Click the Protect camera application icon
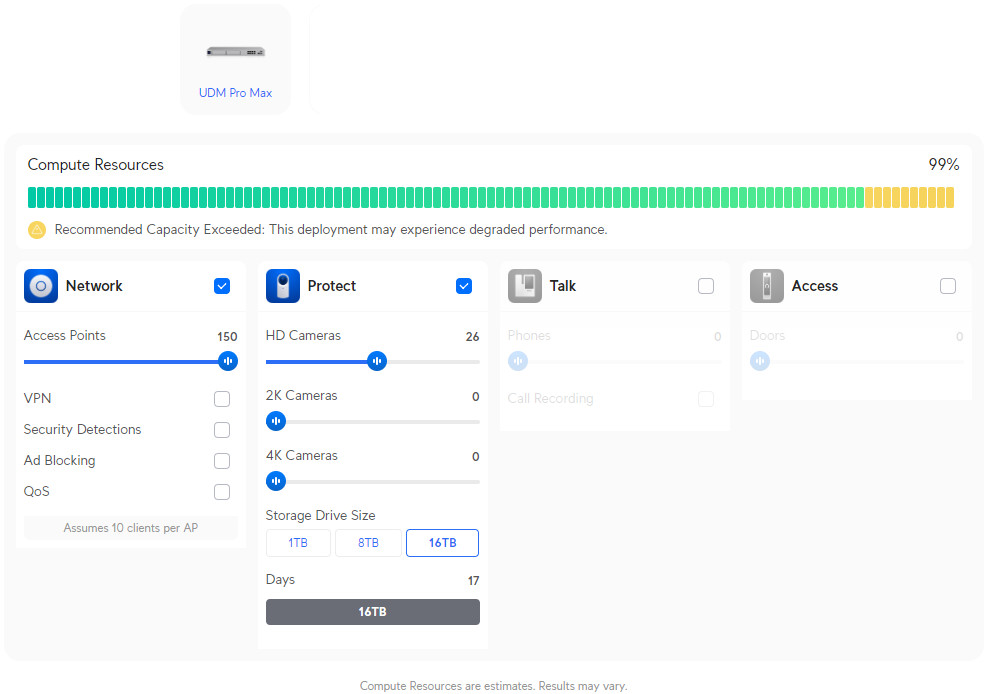The height and width of the screenshot is (694, 1006). pyautogui.click(x=283, y=286)
